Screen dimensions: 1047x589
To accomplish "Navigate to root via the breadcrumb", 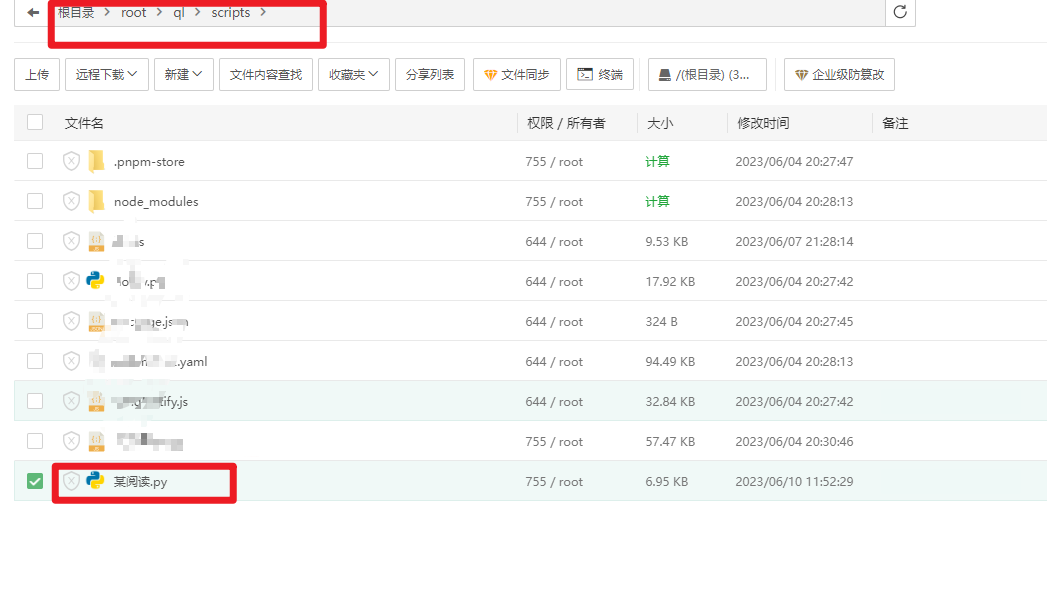I will pos(133,13).
